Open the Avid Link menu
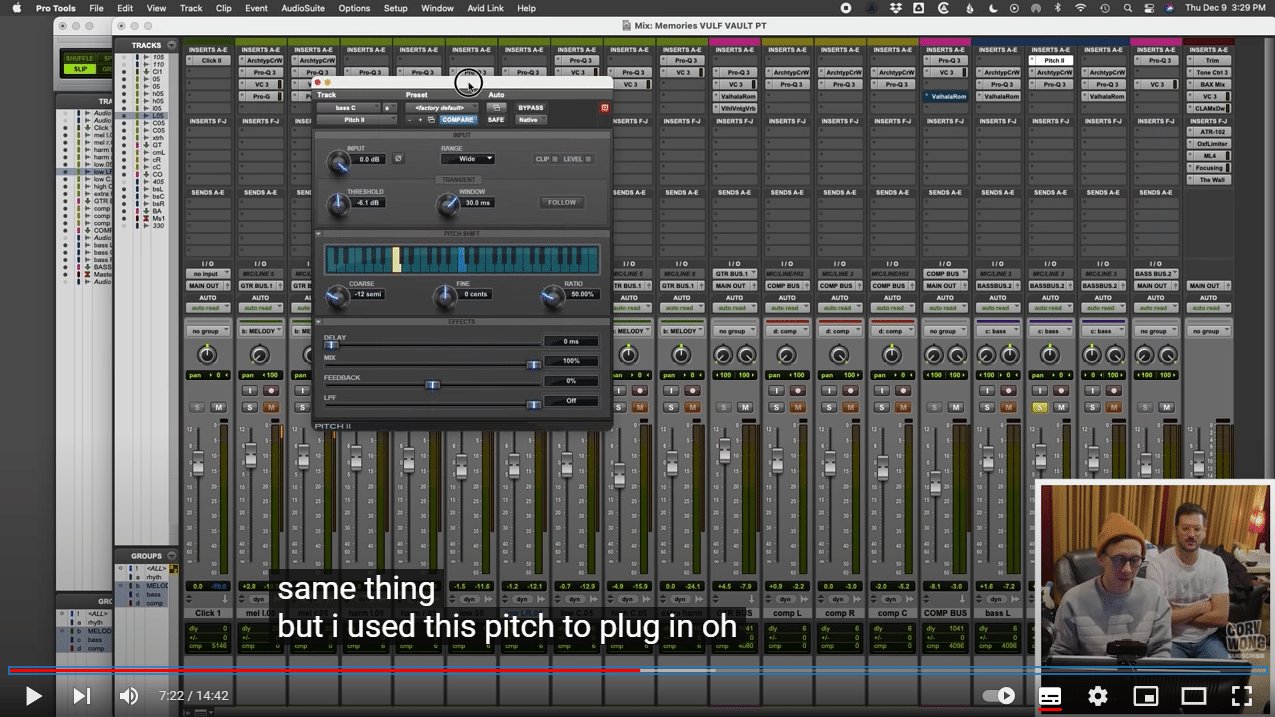This screenshot has width=1275, height=717. [486, 8]
